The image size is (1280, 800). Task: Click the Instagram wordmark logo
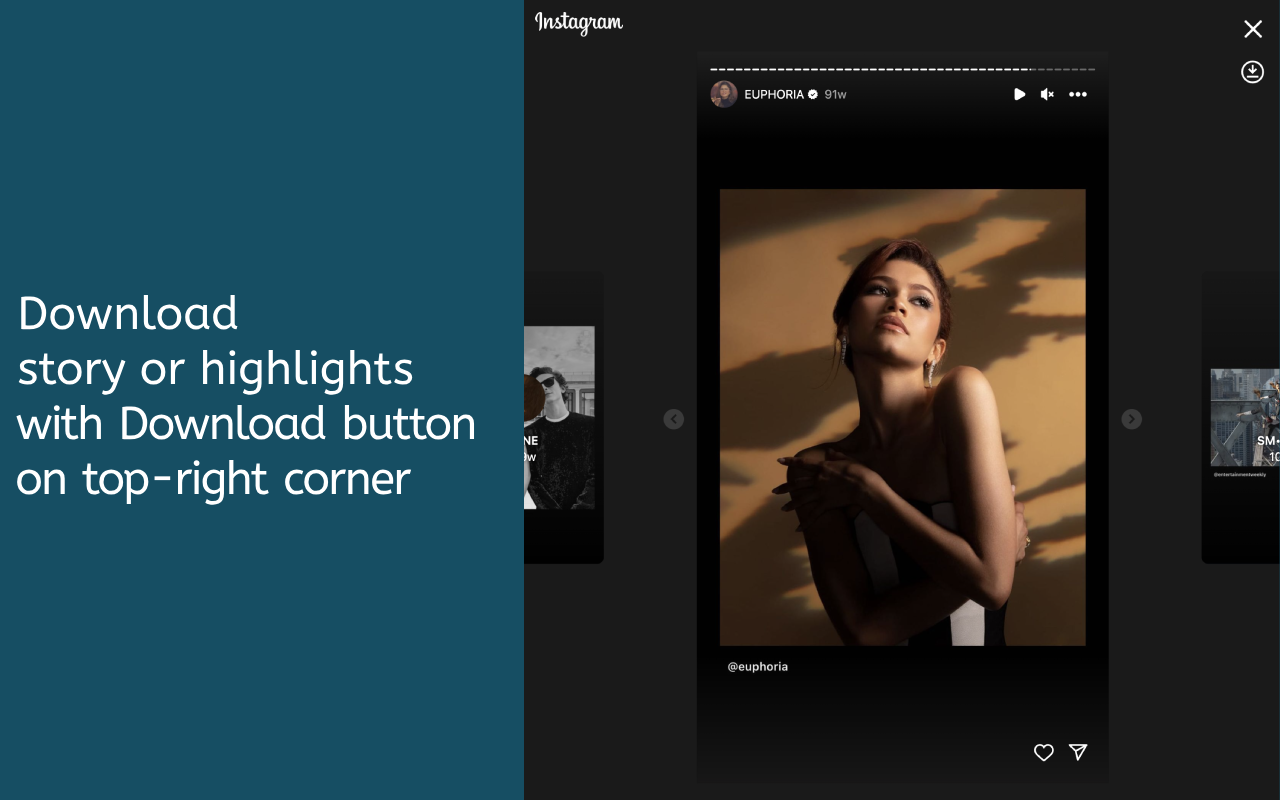[x=578, y=23]
